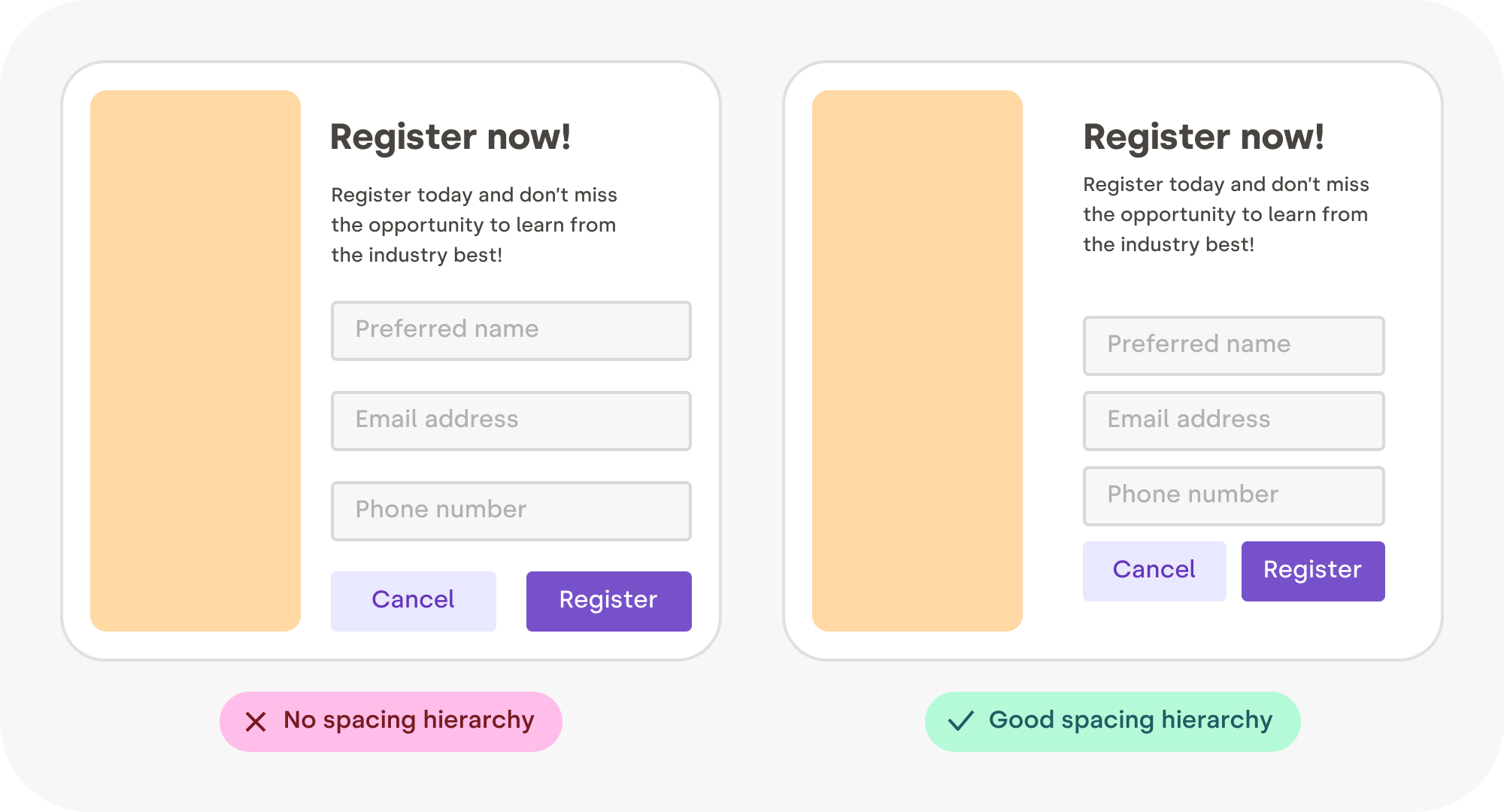The width and height of the screenshot is (1504, 812).
Task: Click 'Register now!' heading in left card
Action: point(450,137)
